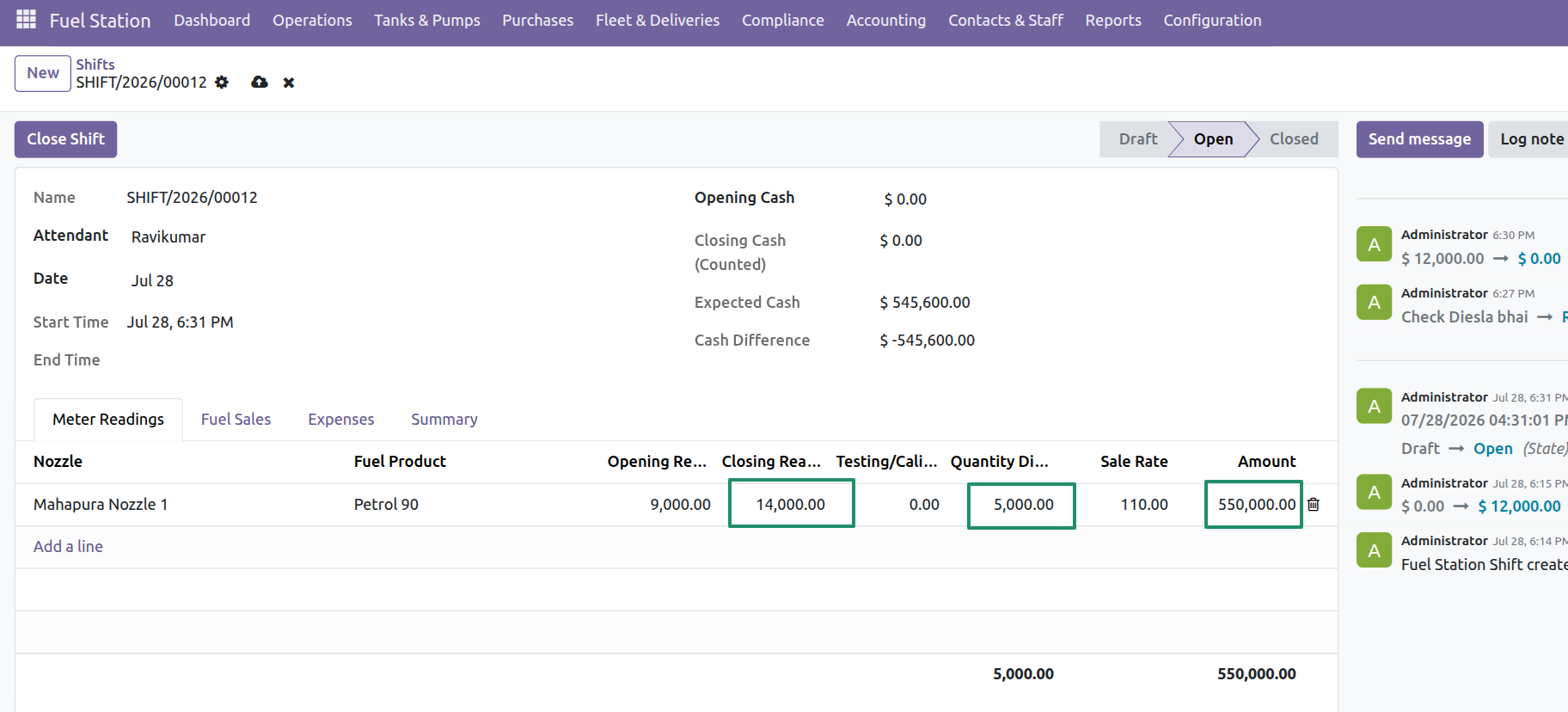Click the Closing Cash (Counted) value
1568x712 pixels.
click(x=901, y=241)
